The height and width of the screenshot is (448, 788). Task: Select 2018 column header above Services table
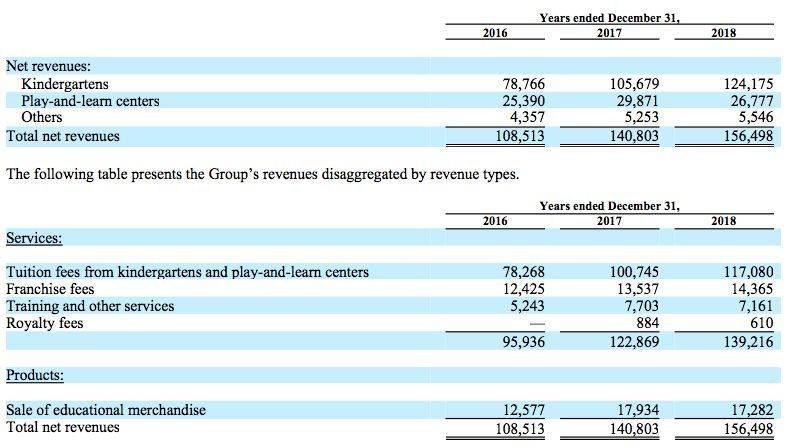click(724, 221)
